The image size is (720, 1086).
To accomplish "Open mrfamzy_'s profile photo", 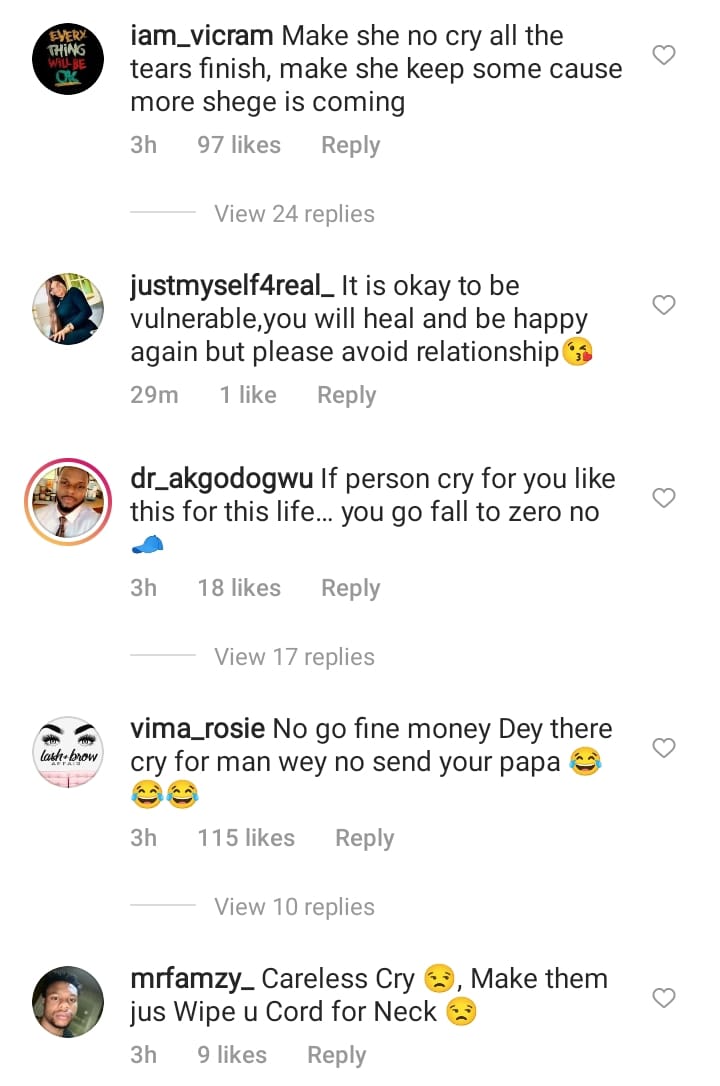I will click(x=68, y=1002).
